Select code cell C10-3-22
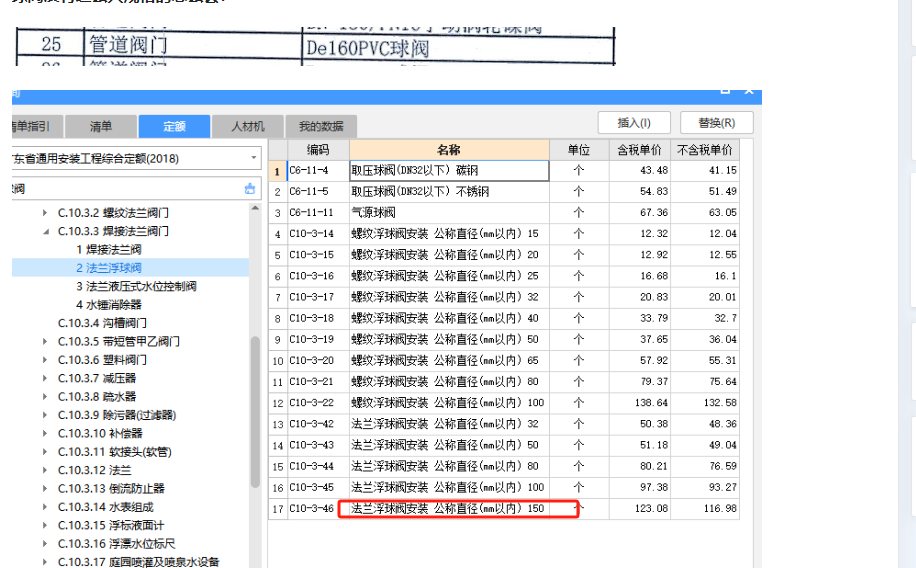 point(318,403)
